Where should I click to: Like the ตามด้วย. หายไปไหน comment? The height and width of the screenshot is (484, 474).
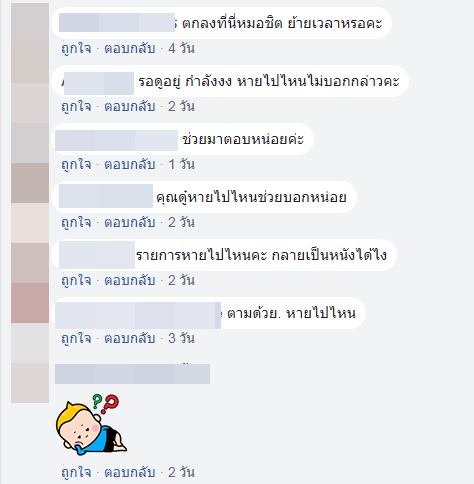76,339
